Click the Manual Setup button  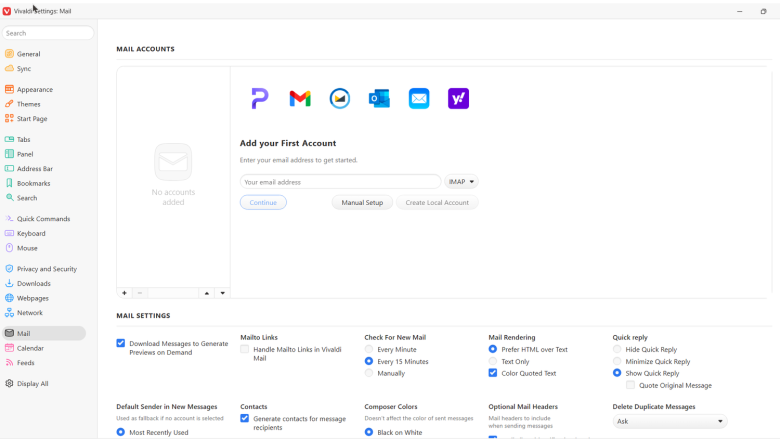[362, 202]
